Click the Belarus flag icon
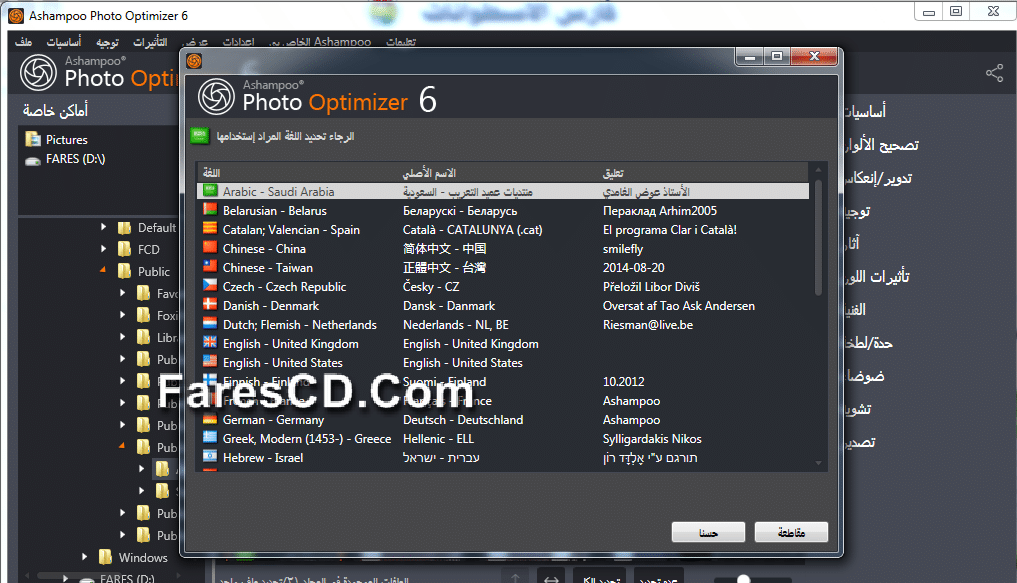Image resolution: width=1017 pixels, height=583 pixels. point(209,209)
